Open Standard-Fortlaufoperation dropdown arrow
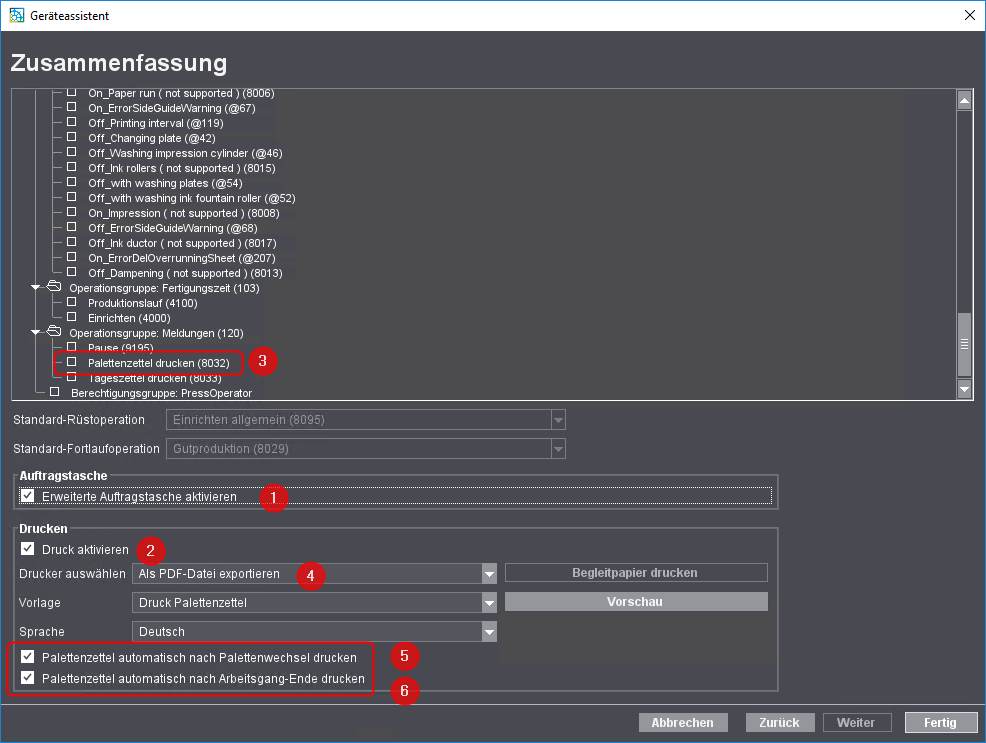Viewport: 986px width, 743px height. click(x=558, y=449)
